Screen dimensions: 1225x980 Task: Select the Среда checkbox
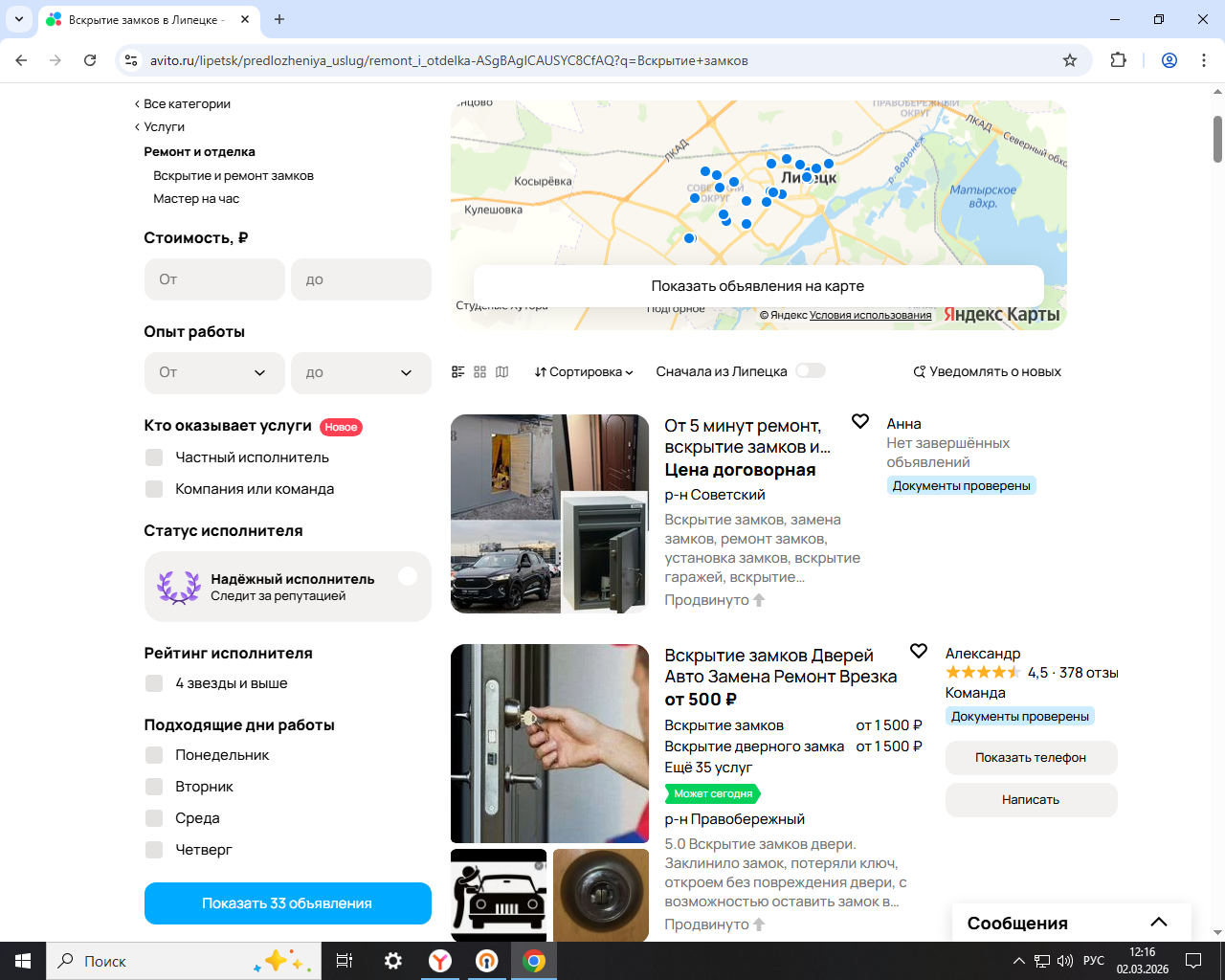(x=154, y=818)
